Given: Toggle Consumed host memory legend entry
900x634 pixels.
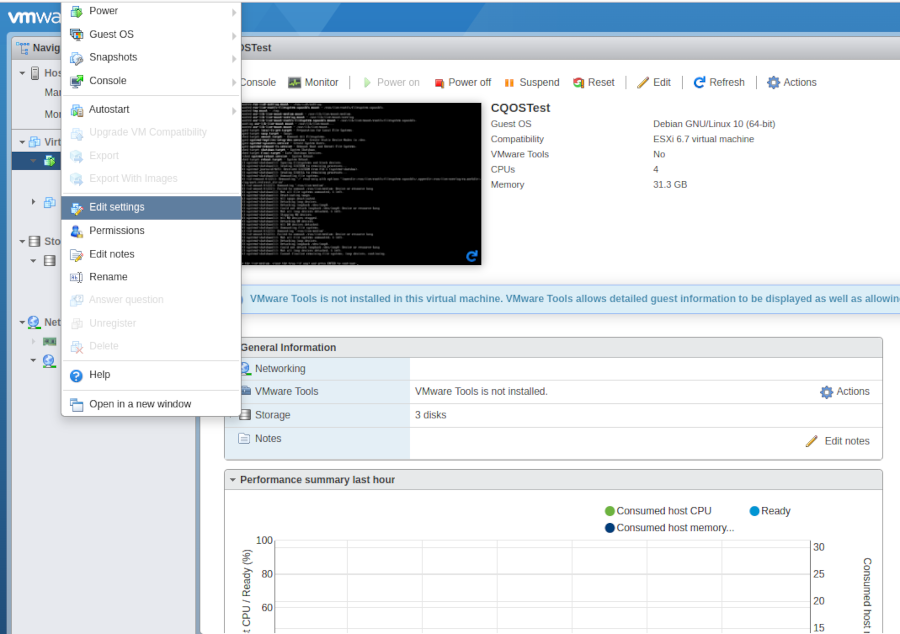Looking at the screenshot, I should (669, 528).
